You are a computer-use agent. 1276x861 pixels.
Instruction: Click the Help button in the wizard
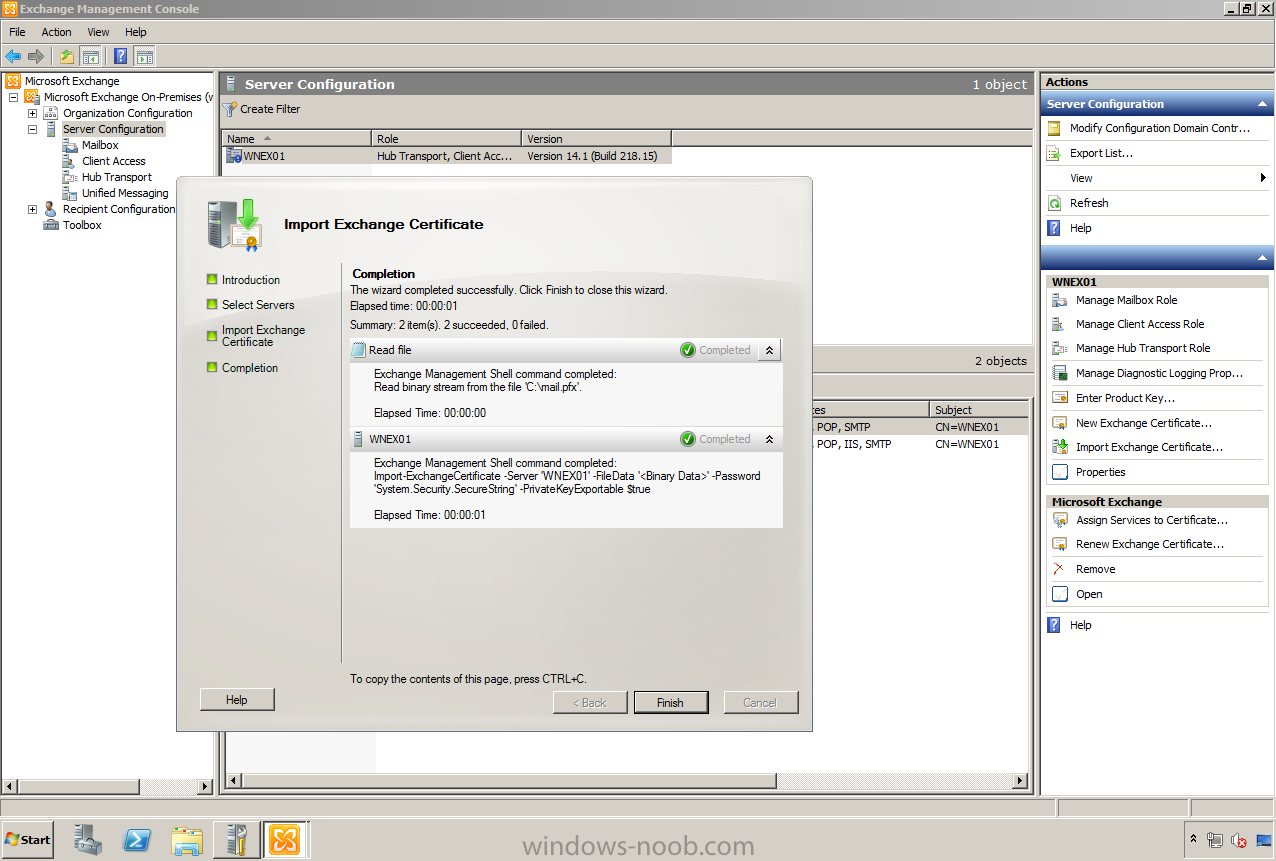(x=237, y=700)
